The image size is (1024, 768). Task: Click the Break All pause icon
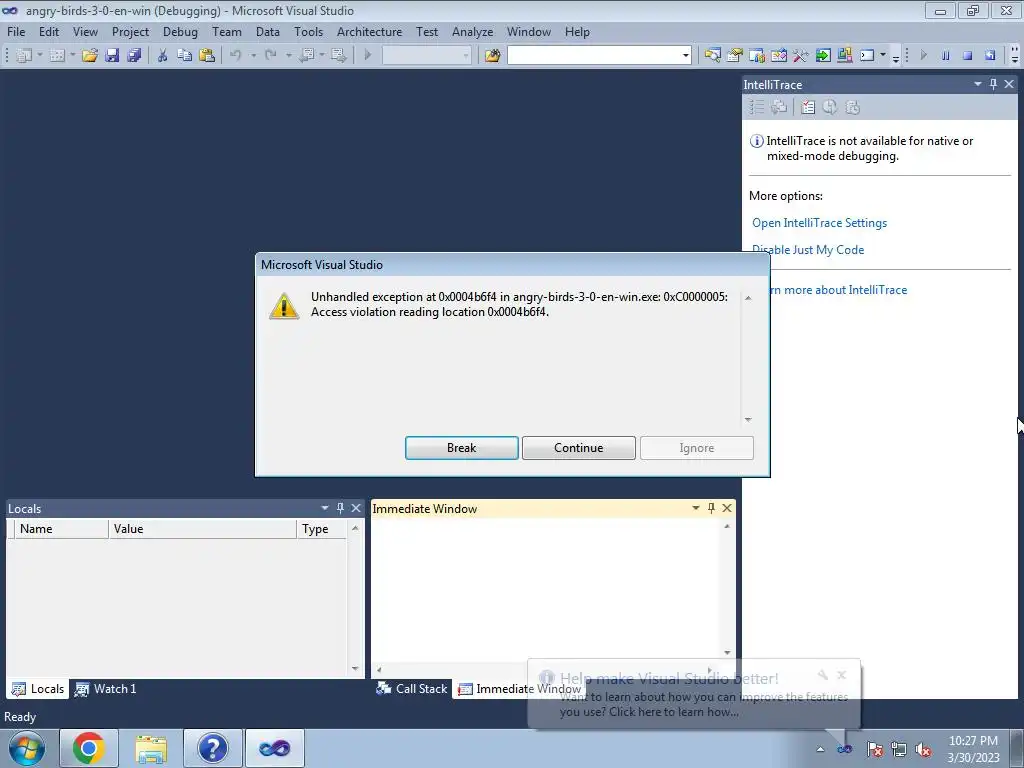click(x=946, y=56)
